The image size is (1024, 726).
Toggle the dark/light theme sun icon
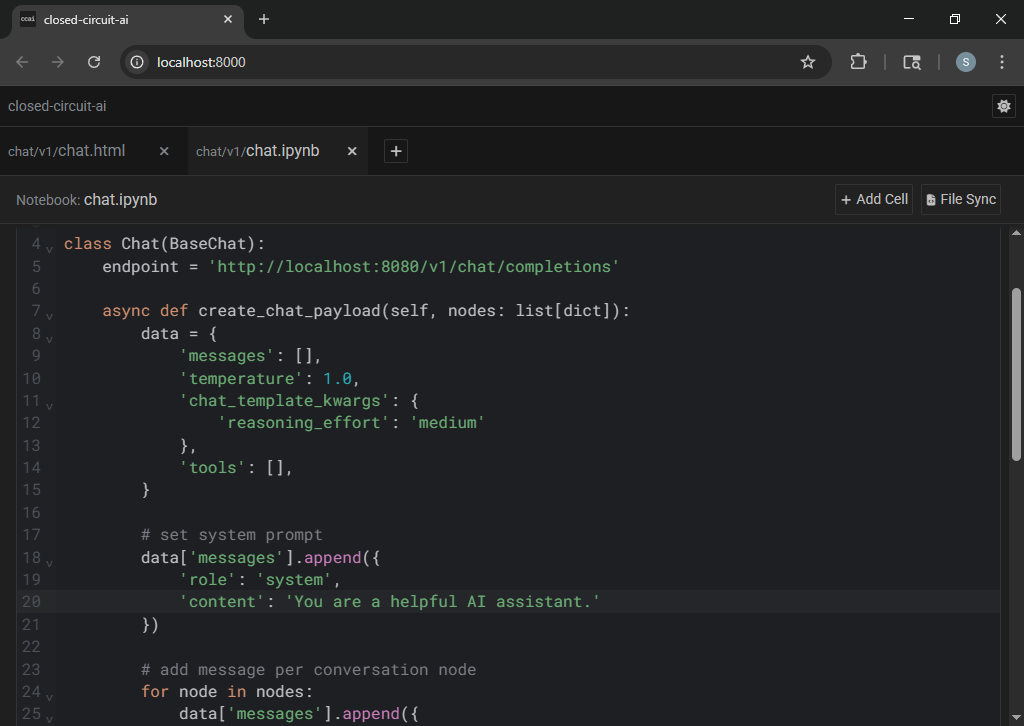click(x=1003, y=106)
